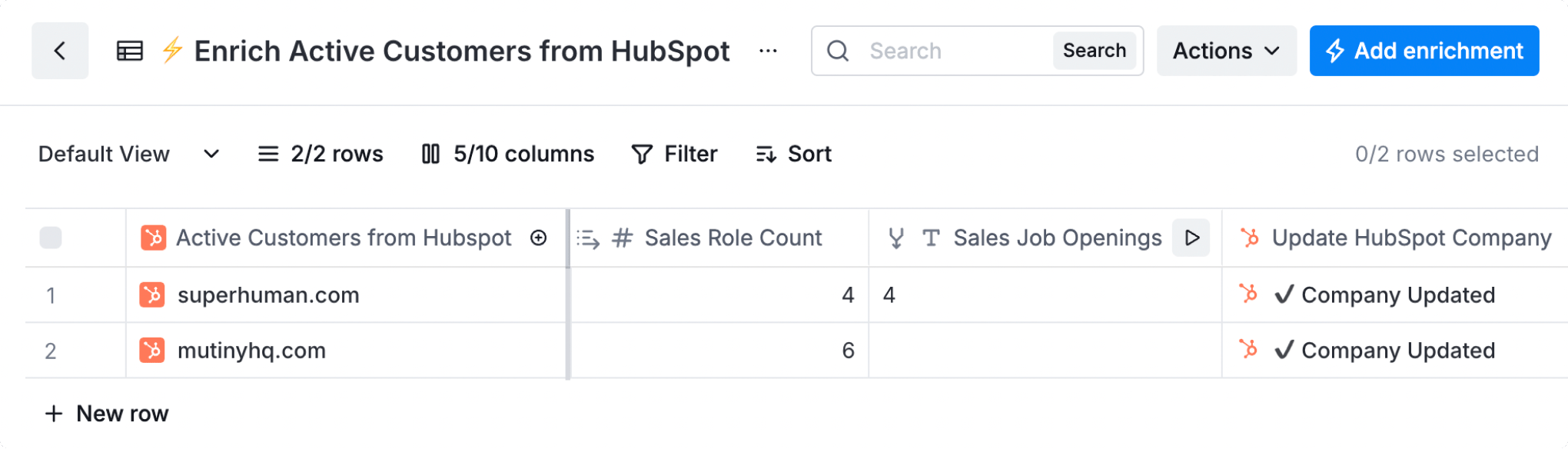This screenshot has height=449, width=1568.
Task: Click the 2/2 rows indicator
Action: [321, 155]
